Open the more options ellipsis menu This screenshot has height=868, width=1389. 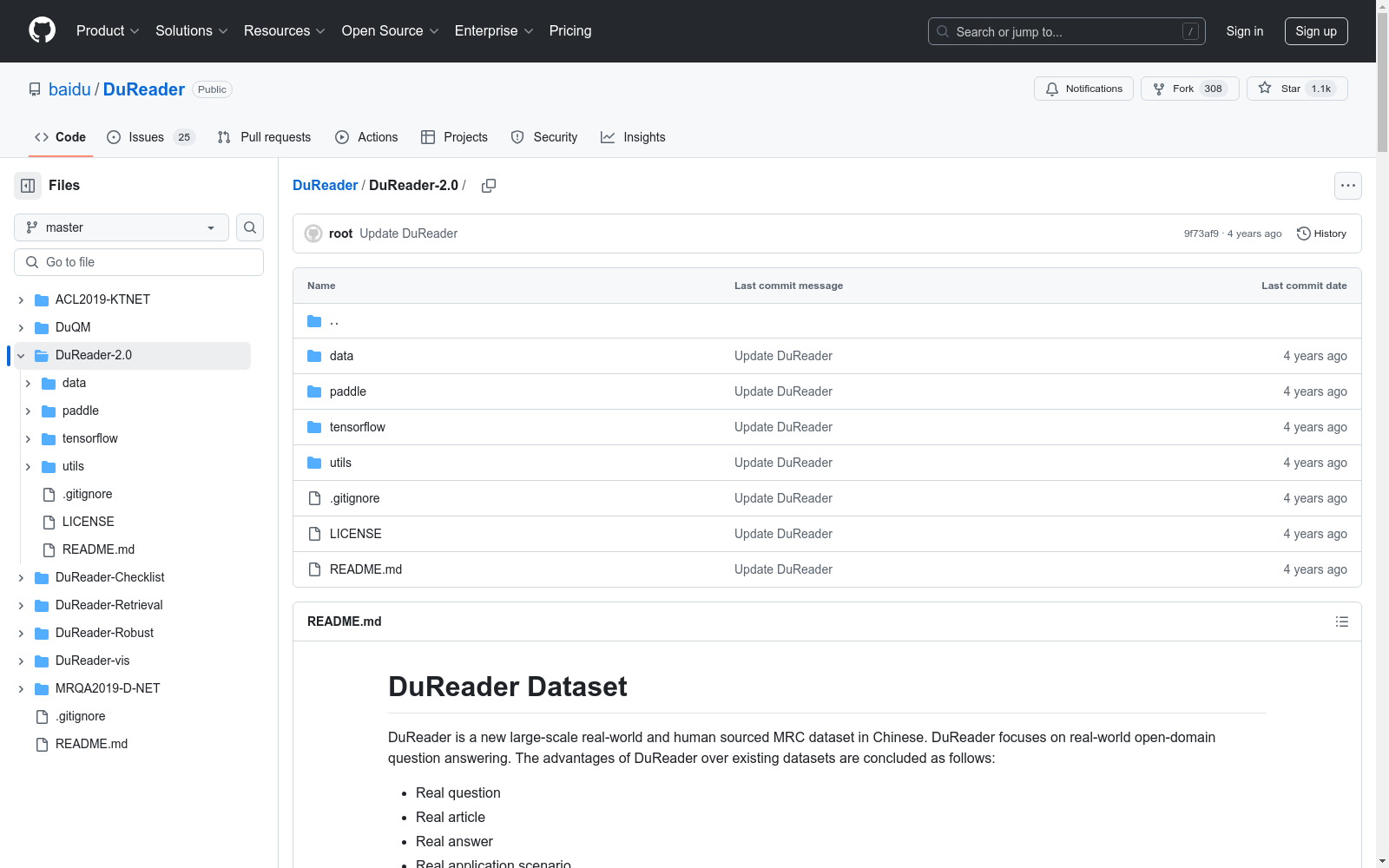1348,186
